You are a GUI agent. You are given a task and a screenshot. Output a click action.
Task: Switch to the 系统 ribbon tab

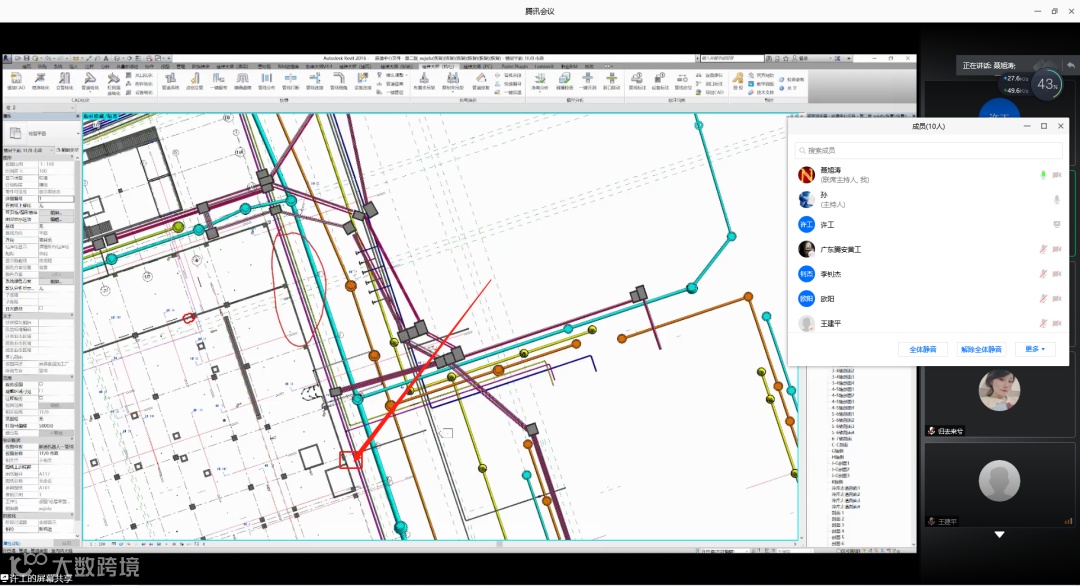(x=58, y=67)
